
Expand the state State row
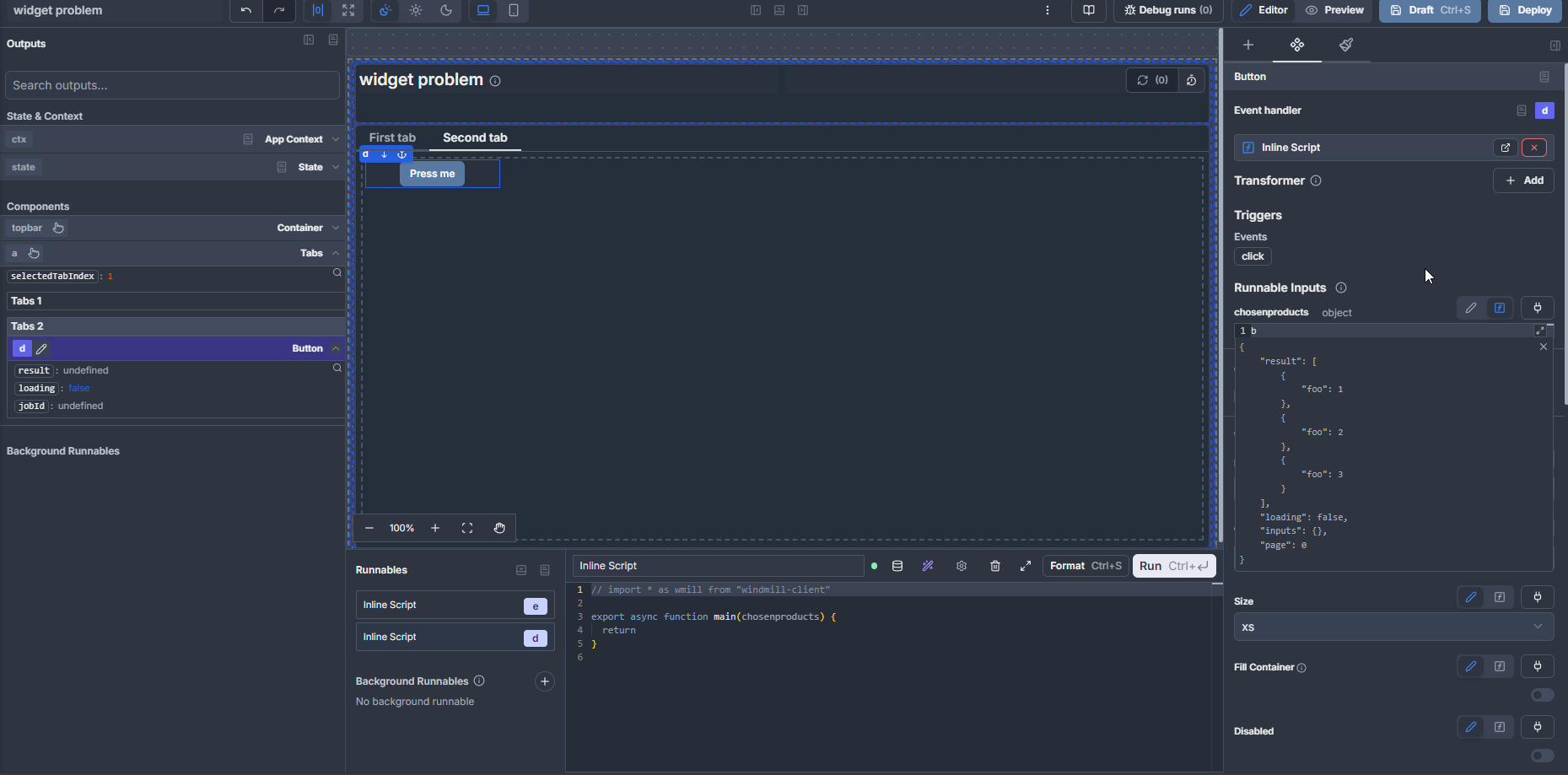pos(172,167)
